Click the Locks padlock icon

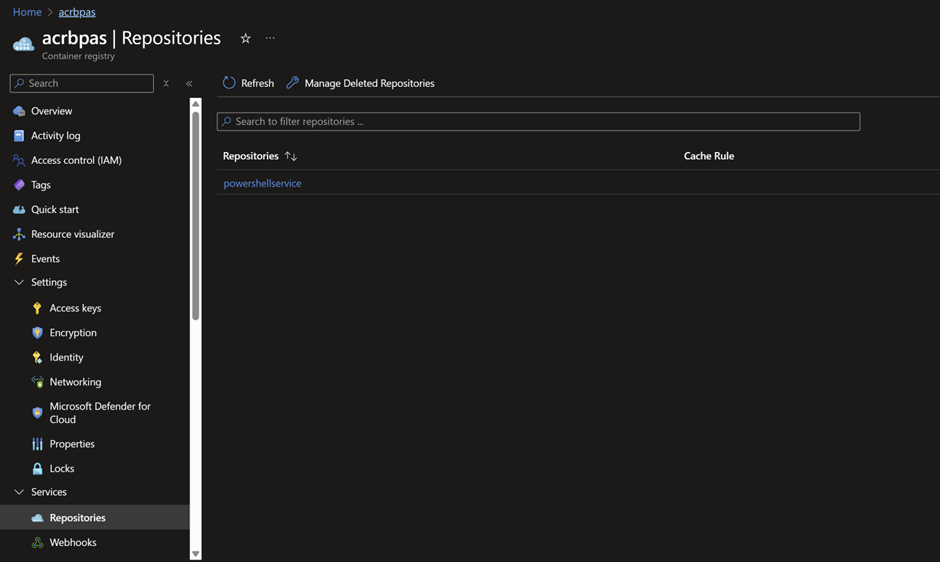pos(37,468)
